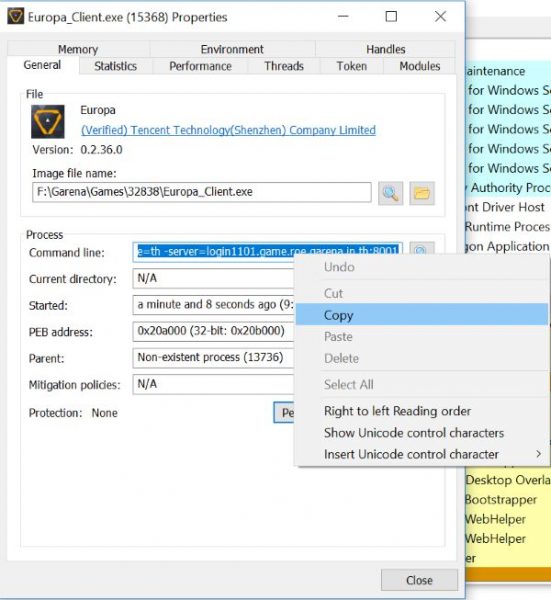Select the Driver Host row in background list
This screenshot has width=551, height=600.
pos(508,207)
